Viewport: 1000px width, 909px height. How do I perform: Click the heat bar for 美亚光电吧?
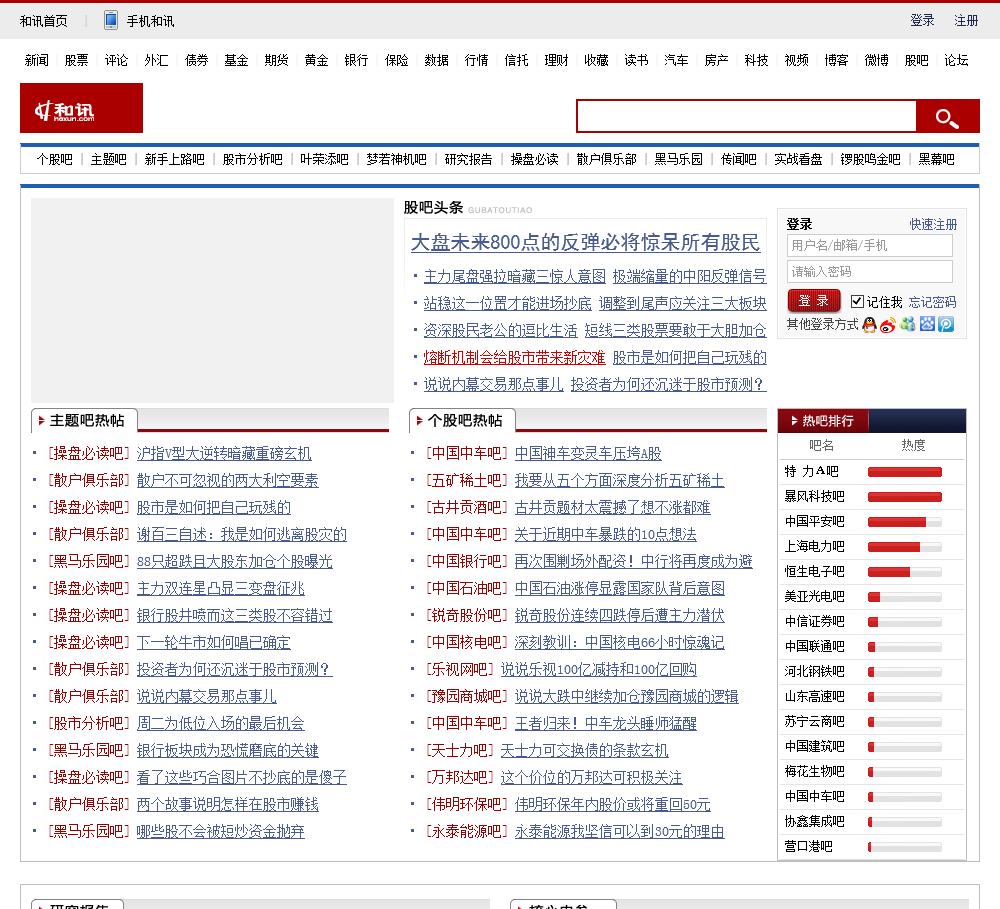(x=904, y=597)
